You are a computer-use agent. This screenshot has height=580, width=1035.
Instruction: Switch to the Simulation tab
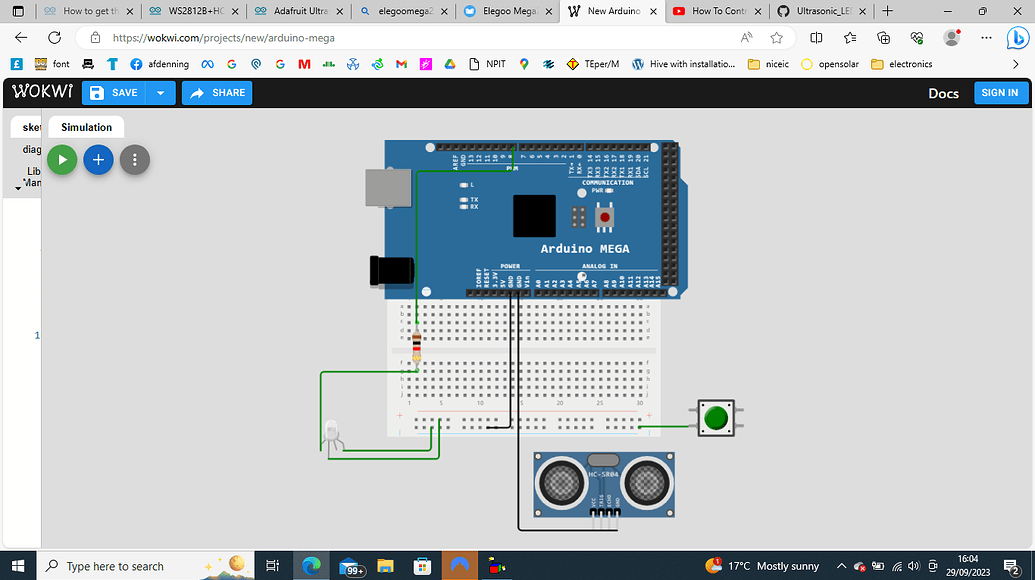[85, 127]
